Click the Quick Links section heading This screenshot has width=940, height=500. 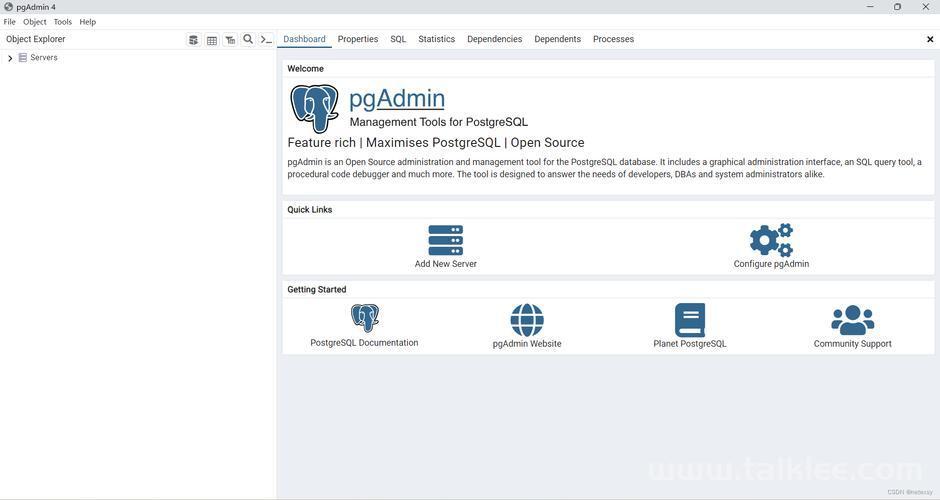(309, 210)
